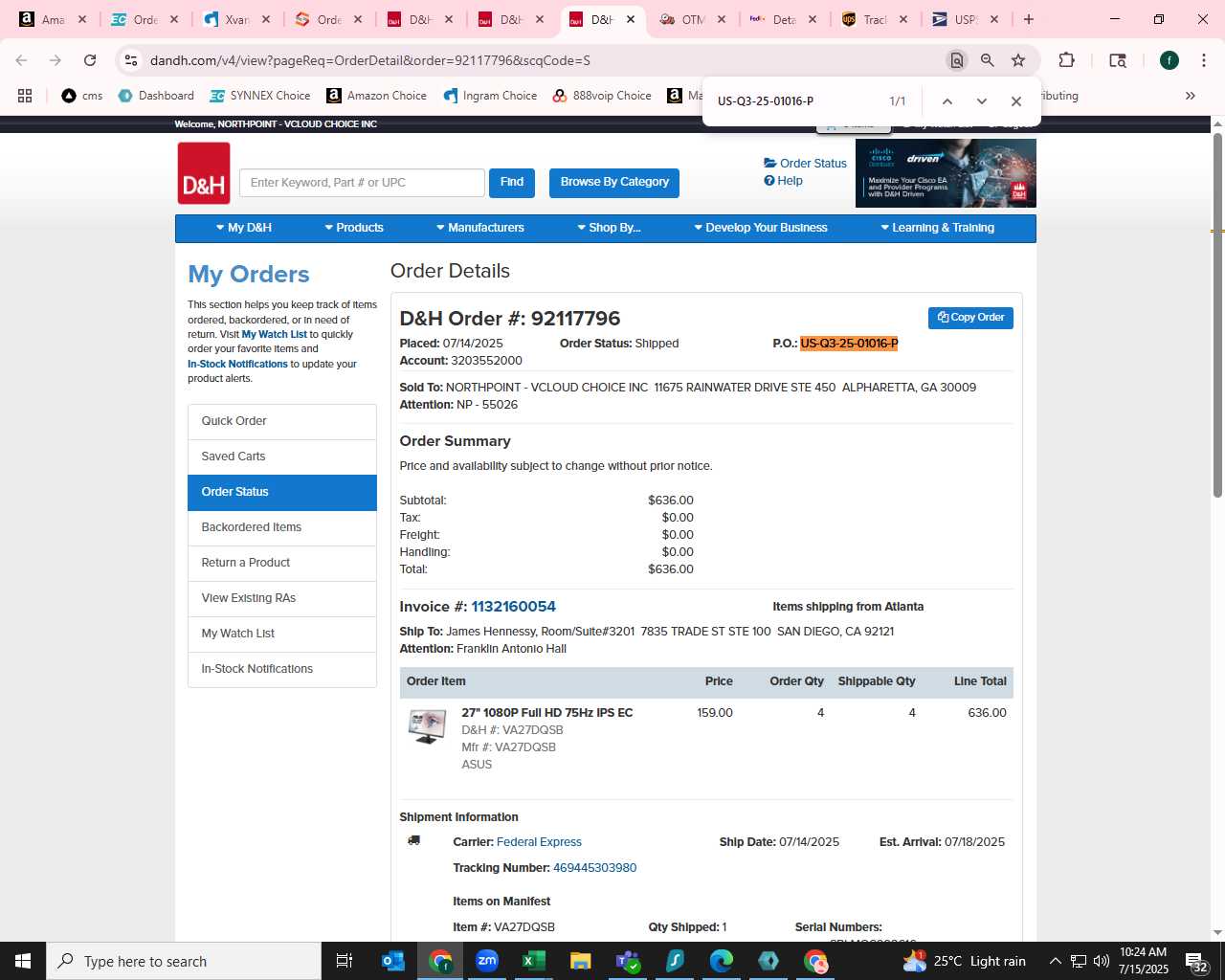1225x980 pixels.
Task: Show more bookmarks with the double chevron
Action: tap(1191, 96)
